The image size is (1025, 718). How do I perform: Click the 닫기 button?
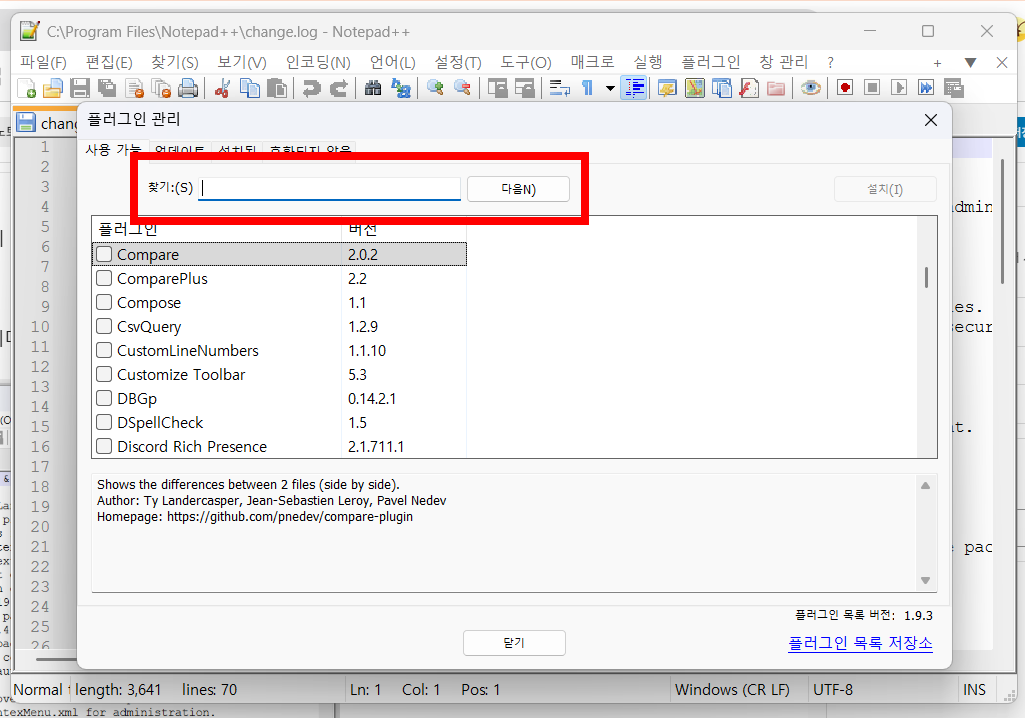[514, 643]
